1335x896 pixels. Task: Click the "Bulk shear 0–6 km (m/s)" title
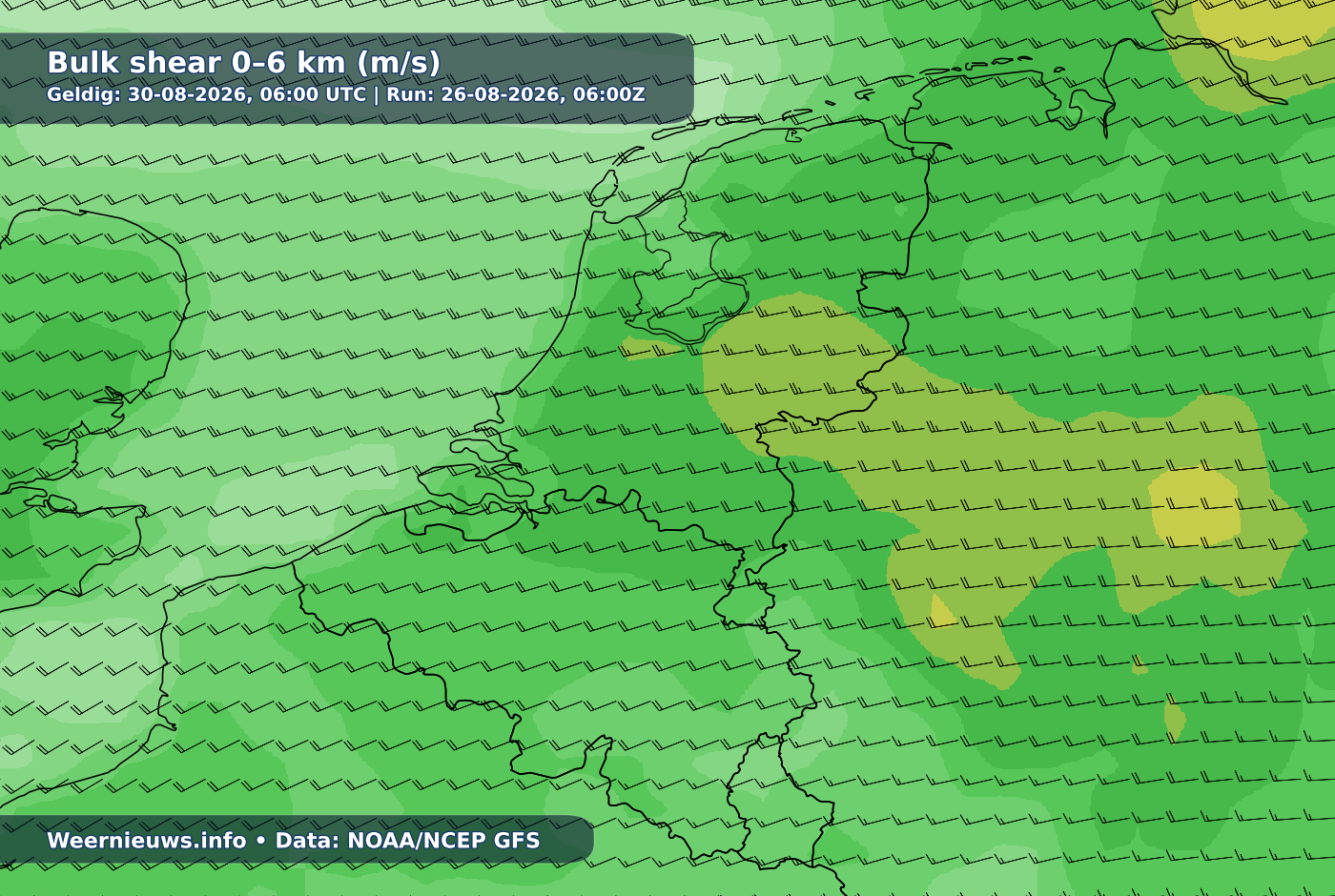244,63
